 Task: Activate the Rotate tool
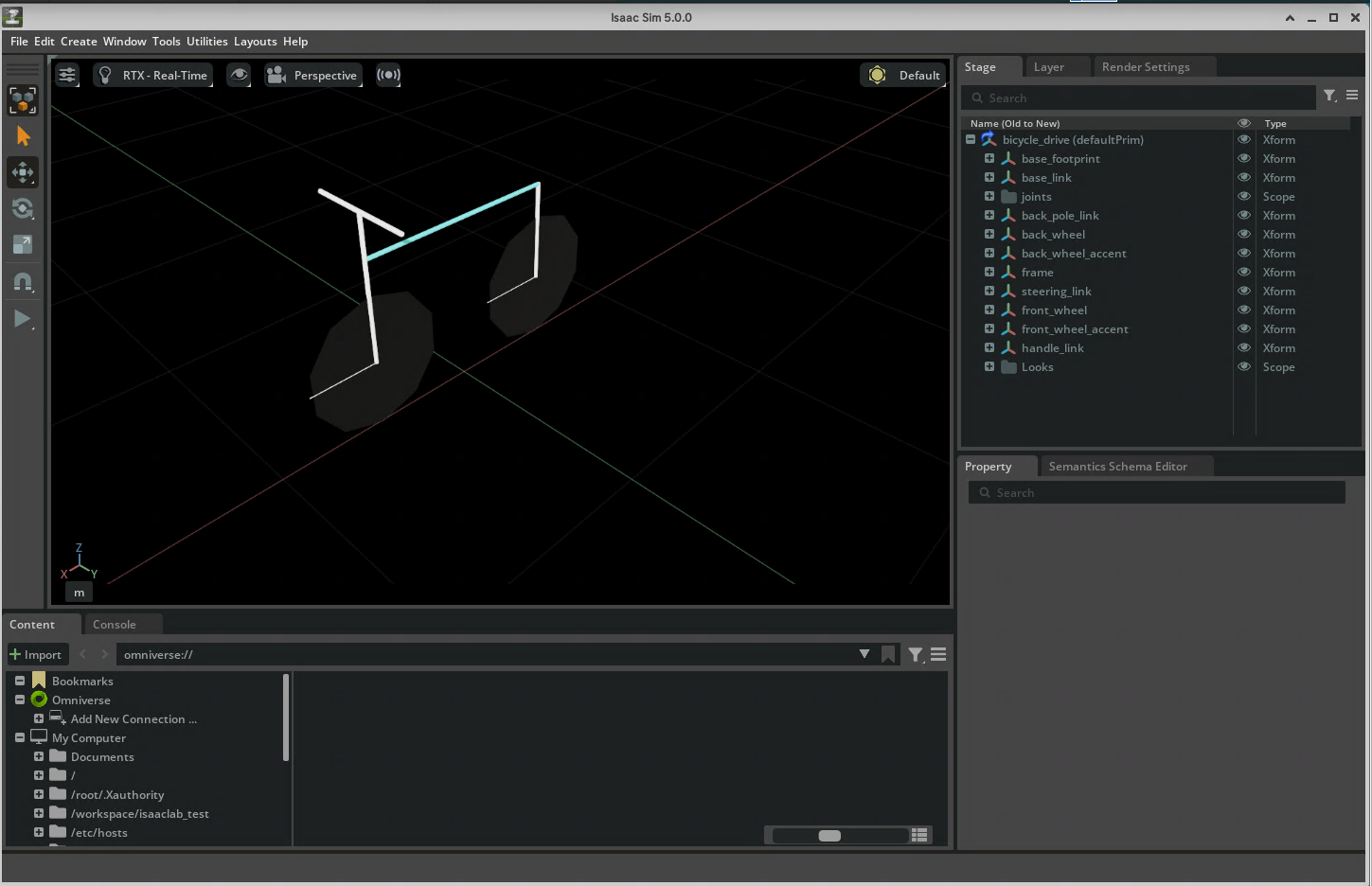(23, 208)
